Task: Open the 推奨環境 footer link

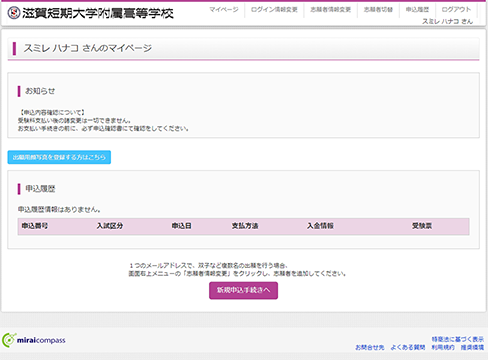Action: pos(472,347)
